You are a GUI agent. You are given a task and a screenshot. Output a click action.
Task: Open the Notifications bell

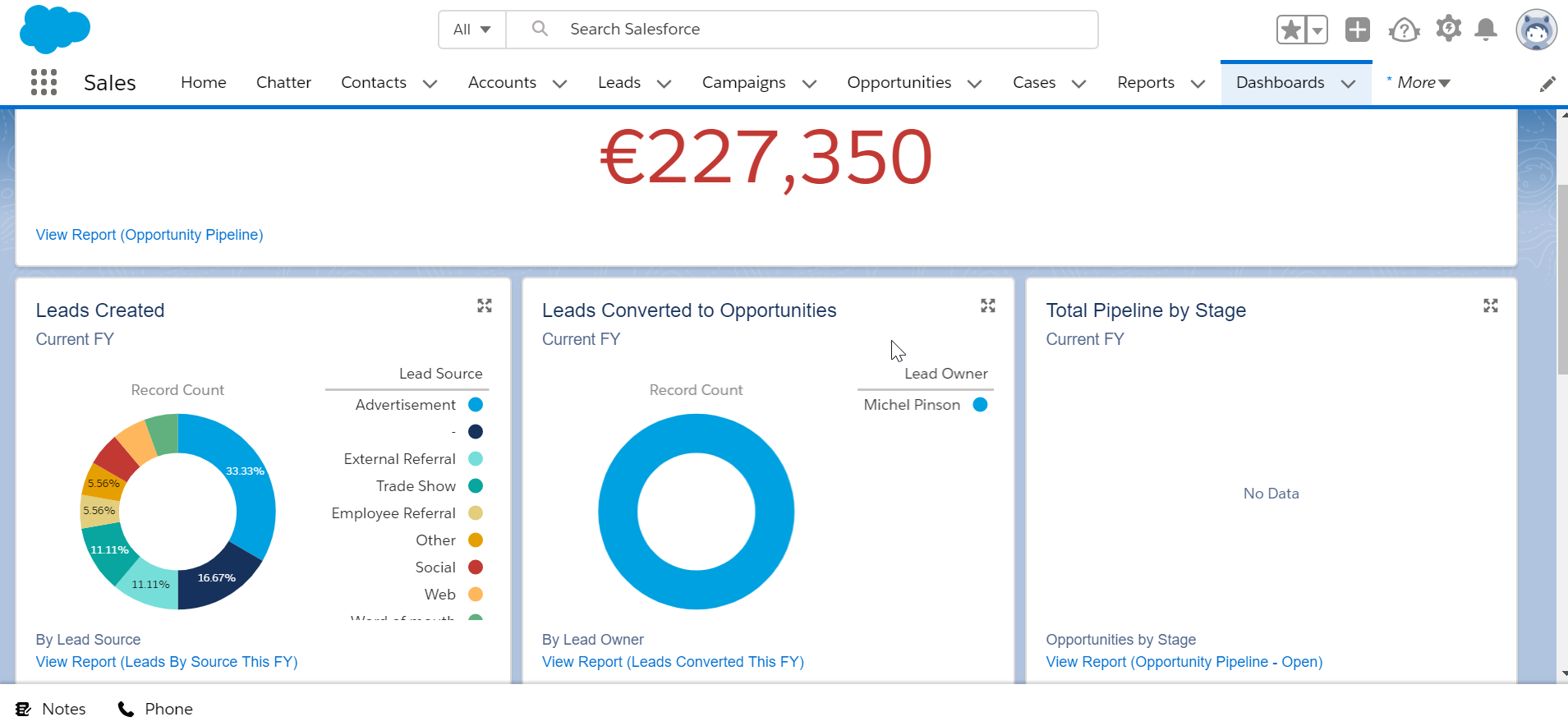1485,30
